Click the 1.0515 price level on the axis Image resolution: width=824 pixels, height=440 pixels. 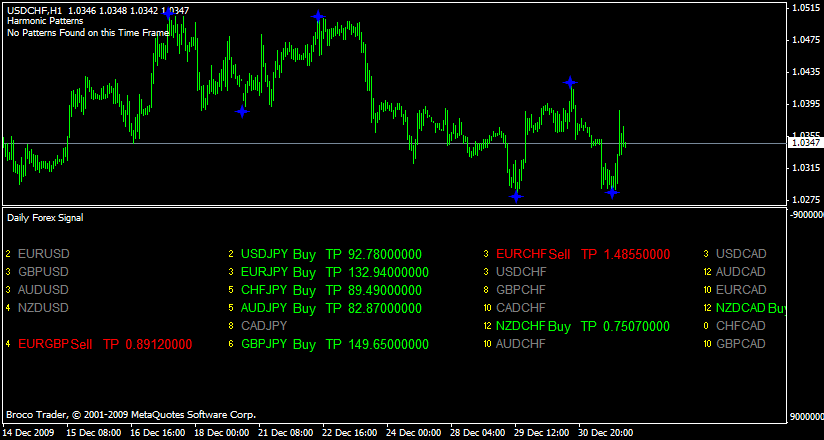805,8
